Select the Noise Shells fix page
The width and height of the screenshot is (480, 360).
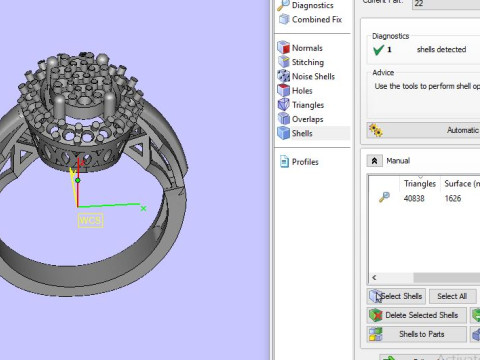pos(306,77)
